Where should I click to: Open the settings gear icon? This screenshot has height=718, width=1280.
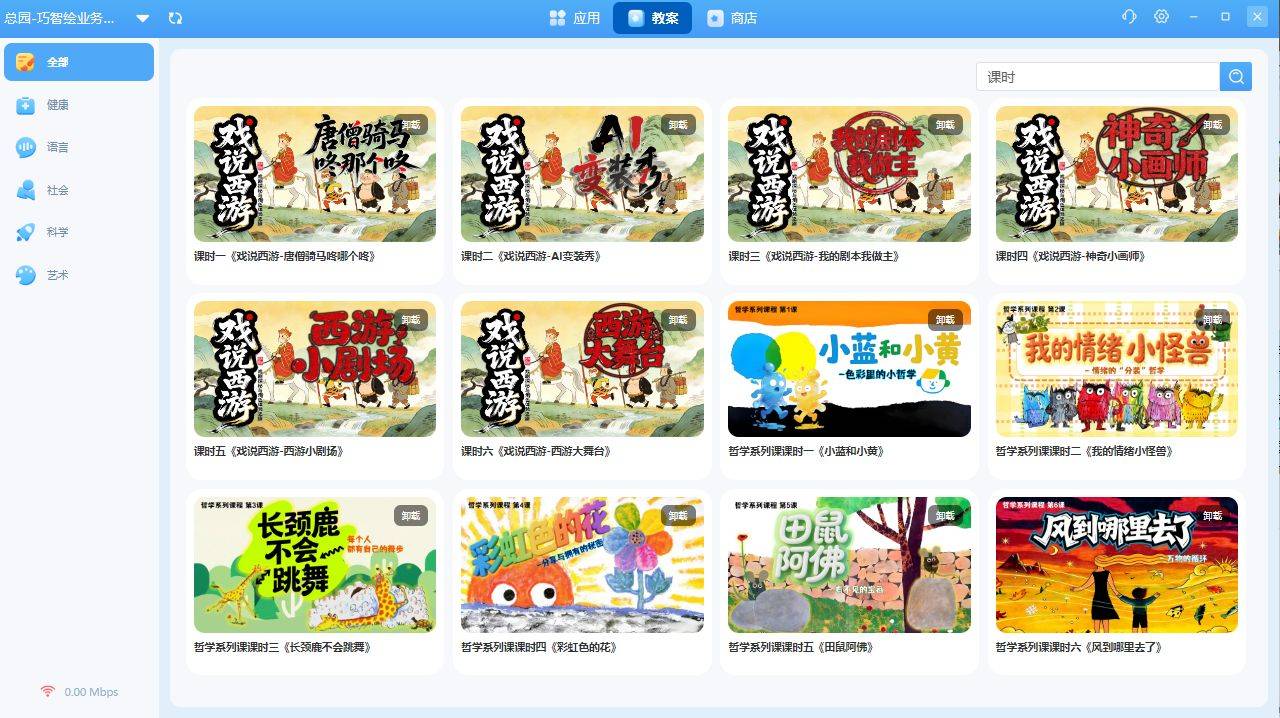click(x=1161, y=17)
